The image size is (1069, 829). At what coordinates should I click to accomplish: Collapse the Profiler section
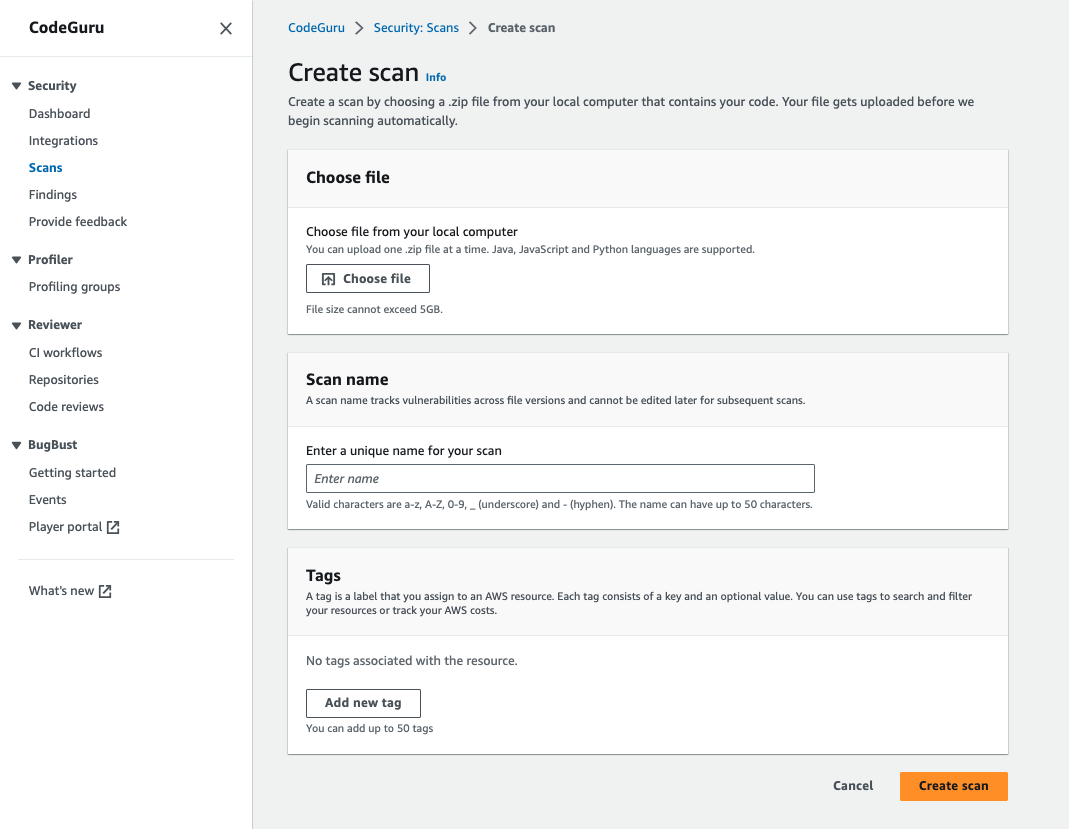16,260
